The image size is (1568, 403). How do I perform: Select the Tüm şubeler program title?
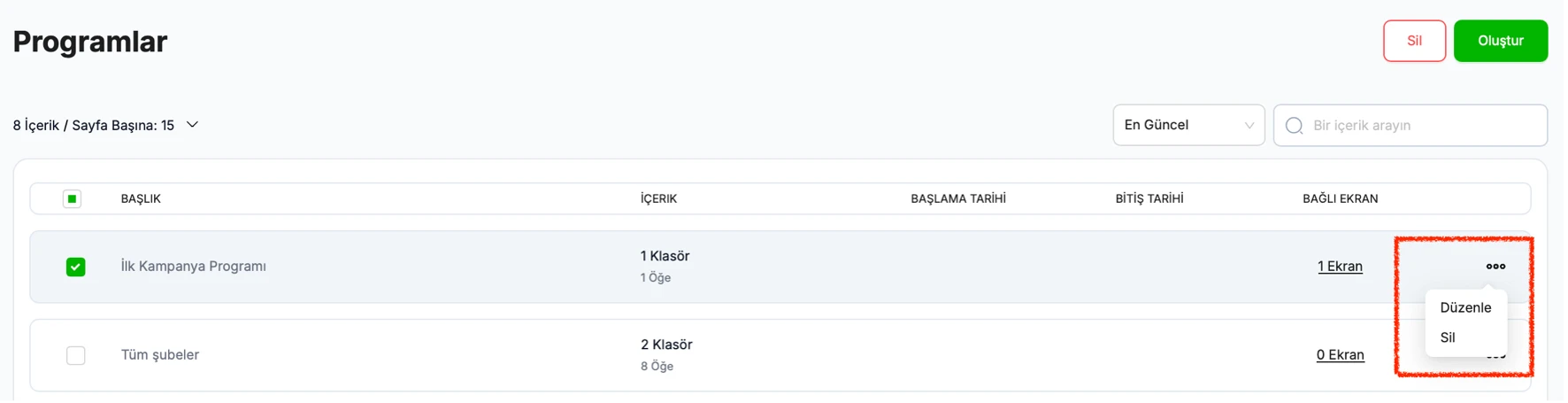click(160, 355)
